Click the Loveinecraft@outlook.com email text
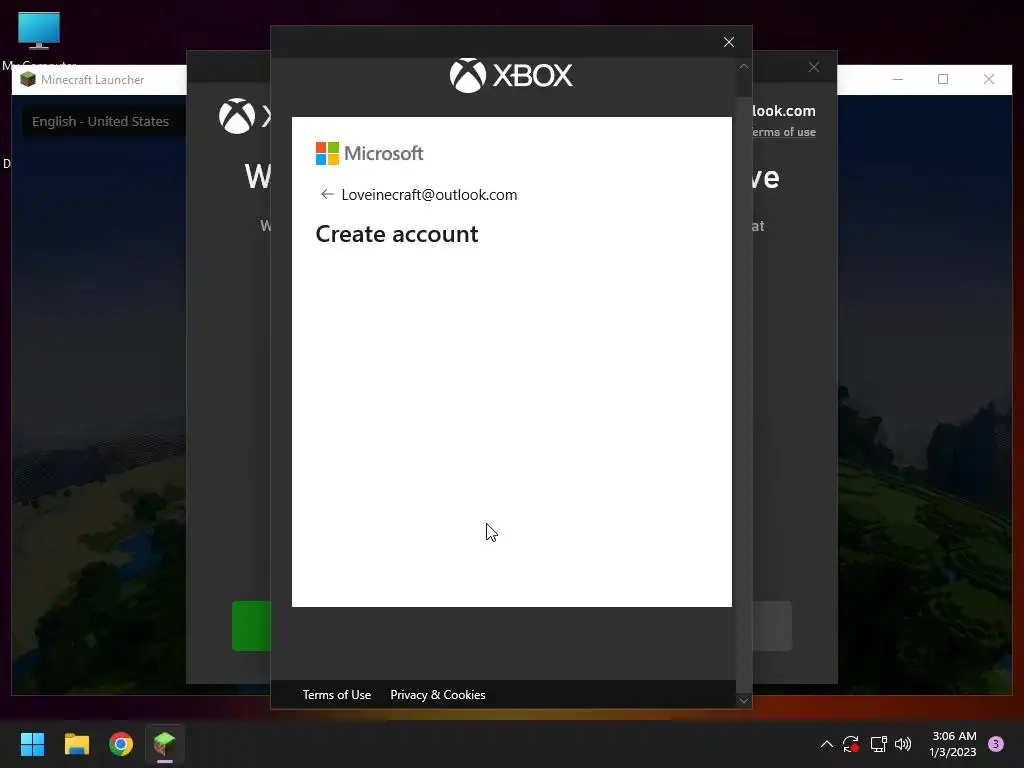This screenshot has height=768, width=1024. [x=429, y=195]
